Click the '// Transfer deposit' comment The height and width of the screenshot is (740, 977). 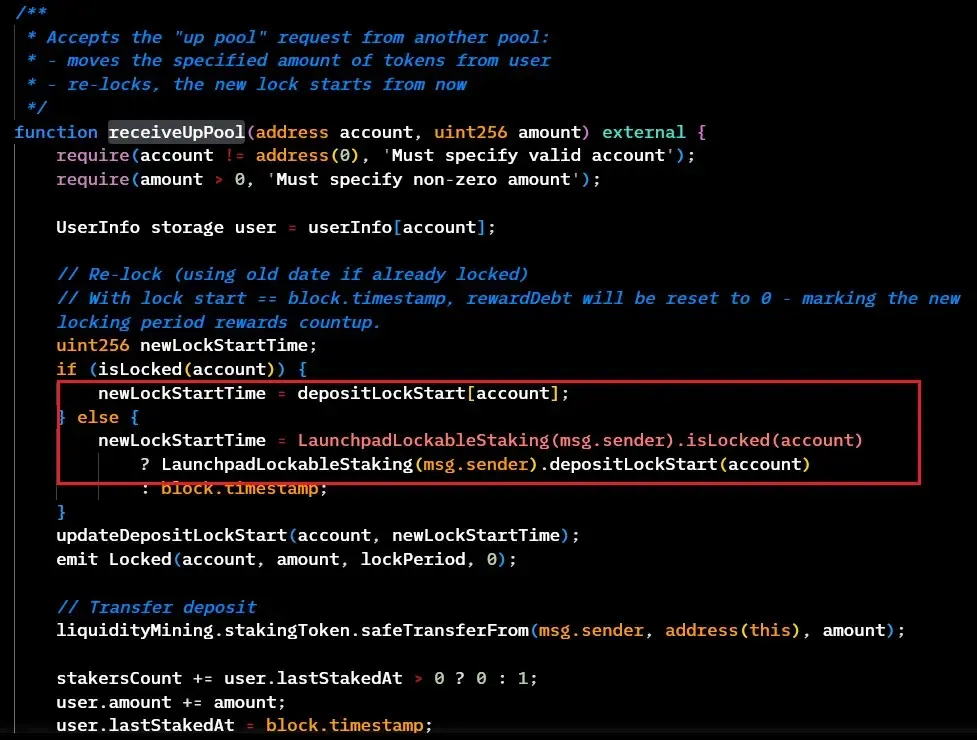pyautogui.click(x=156, y=607)
